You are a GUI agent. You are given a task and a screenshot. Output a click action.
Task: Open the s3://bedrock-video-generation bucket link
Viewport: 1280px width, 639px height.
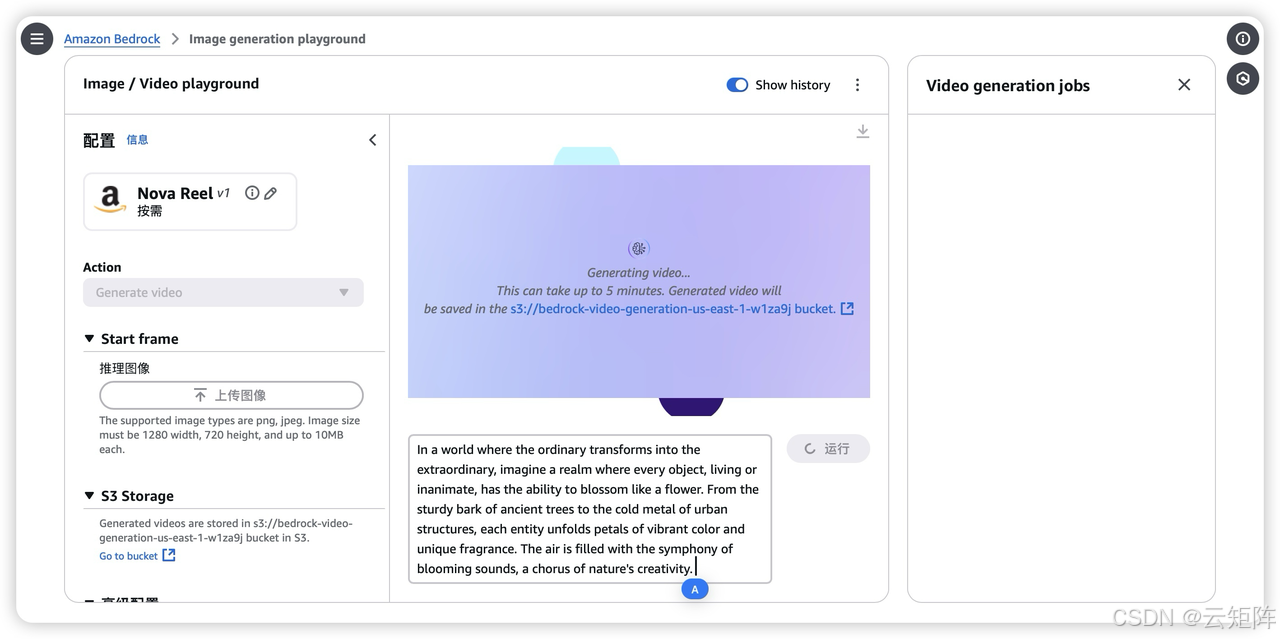pos(673,309)
